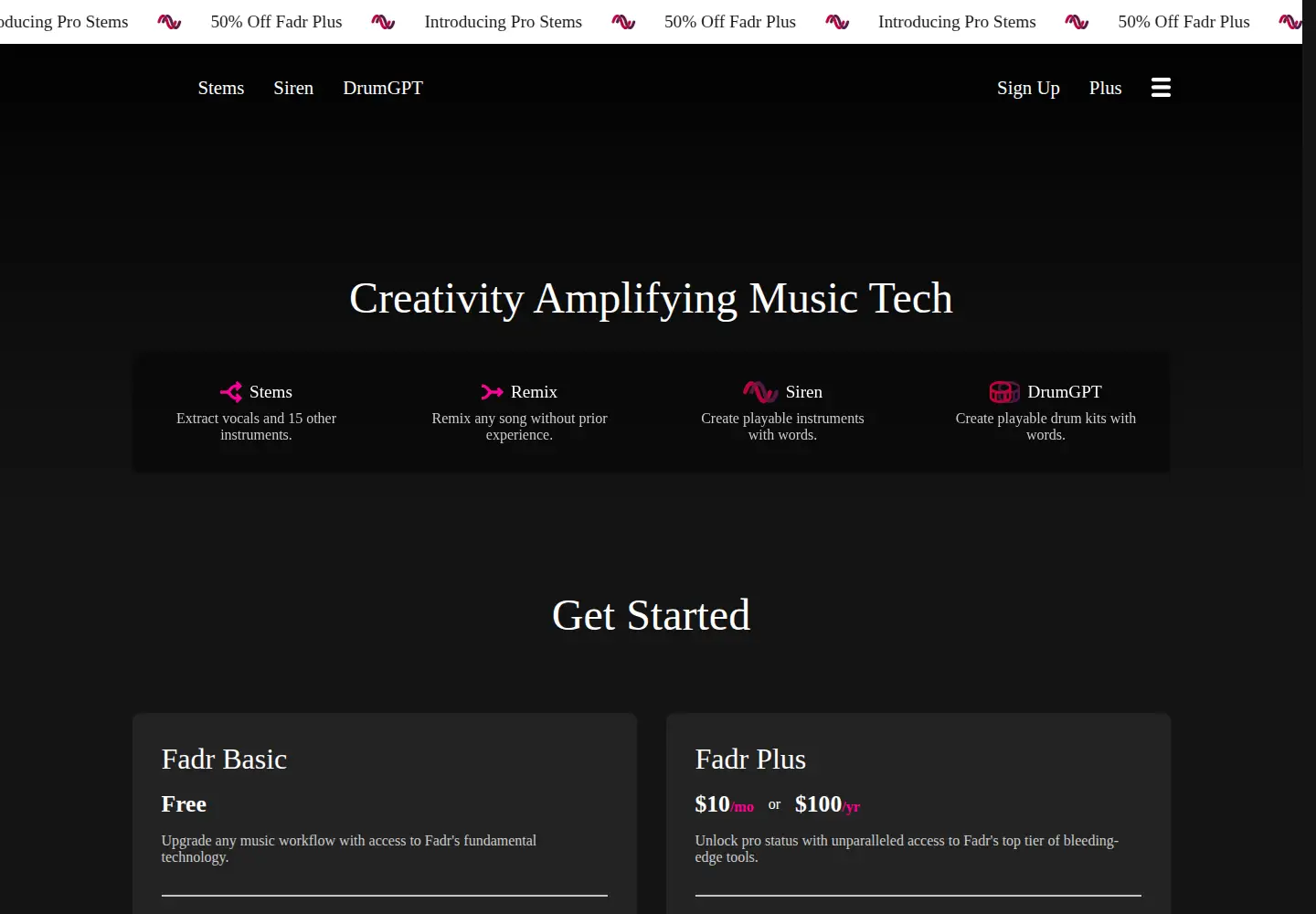
Task: Select the Siren feature card title
Action: tap(804, 392)
